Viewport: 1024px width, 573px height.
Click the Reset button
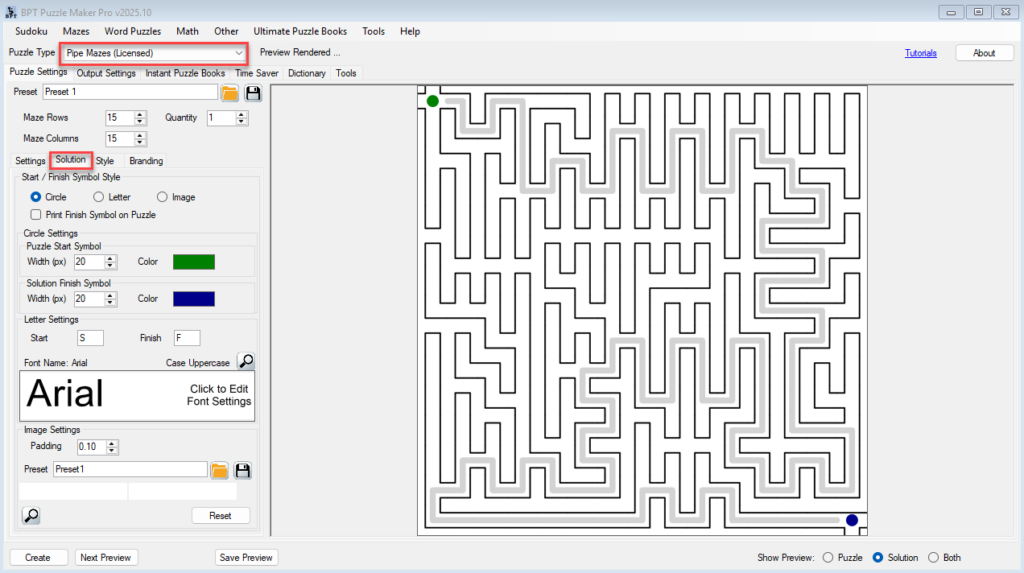coord(221,516)
